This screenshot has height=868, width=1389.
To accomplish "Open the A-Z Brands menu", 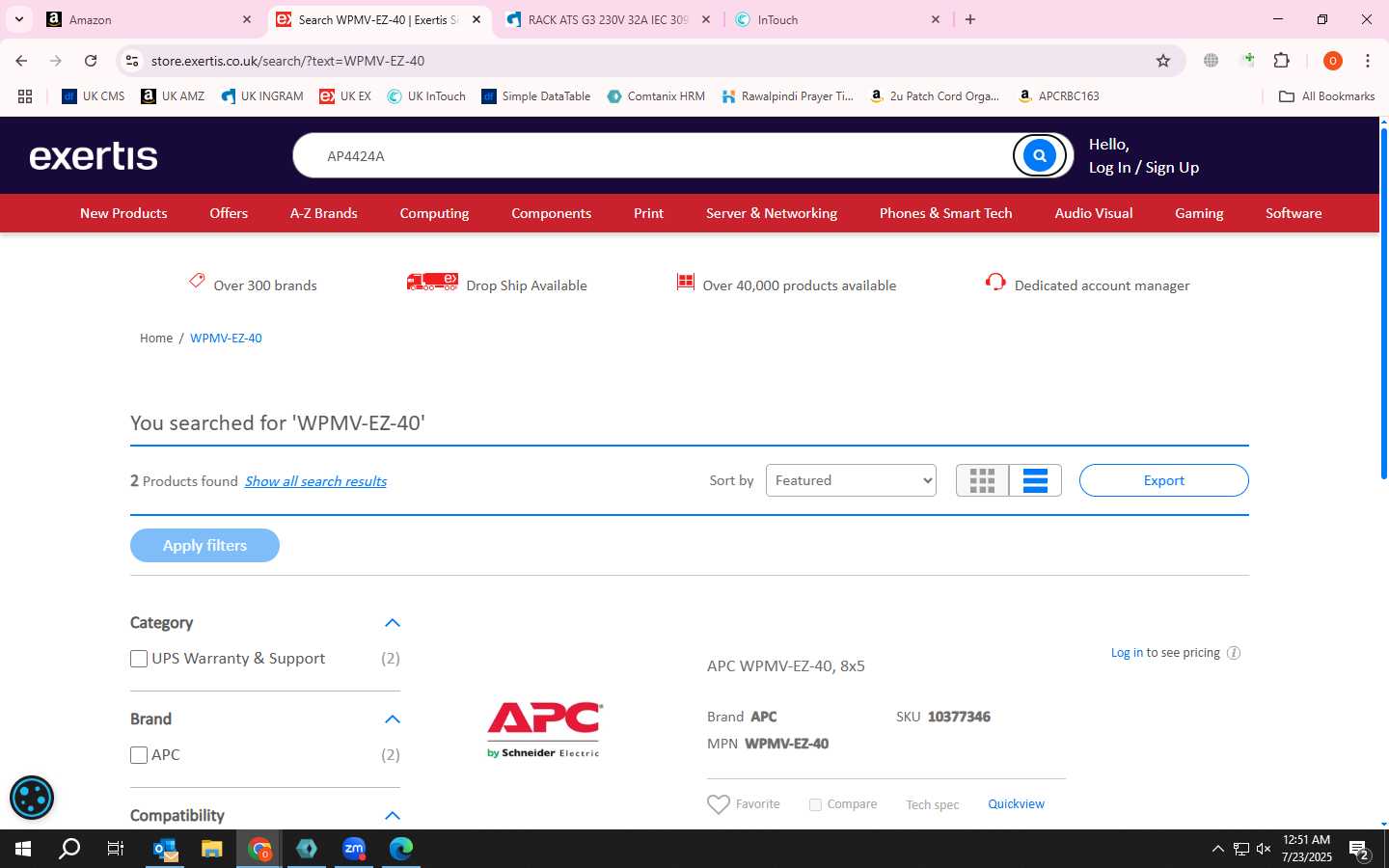I will pos(324,213).
